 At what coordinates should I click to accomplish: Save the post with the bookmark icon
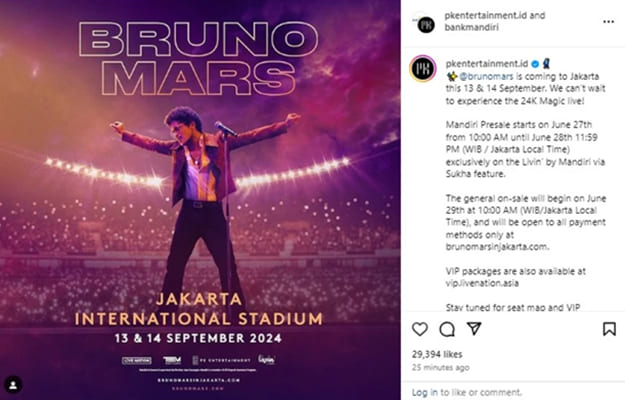(609, 329)
